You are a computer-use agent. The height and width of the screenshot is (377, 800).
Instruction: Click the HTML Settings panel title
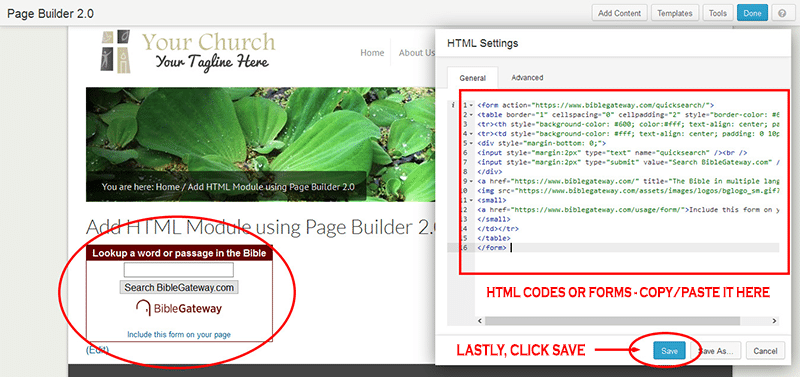(482, 43)
